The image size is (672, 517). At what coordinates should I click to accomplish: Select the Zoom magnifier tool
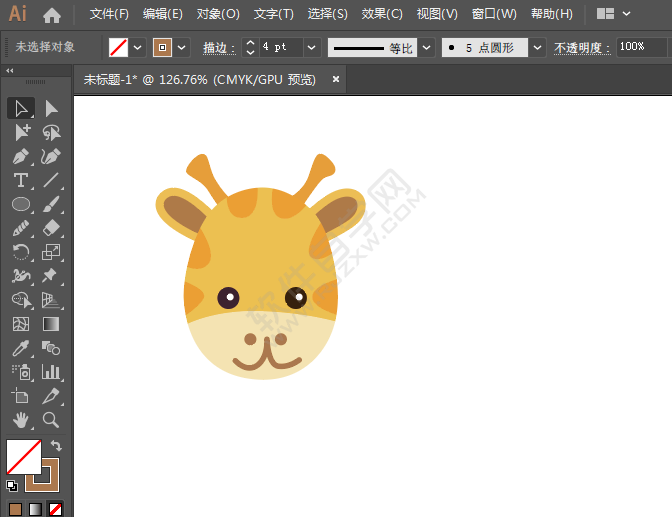click(51, 420)
